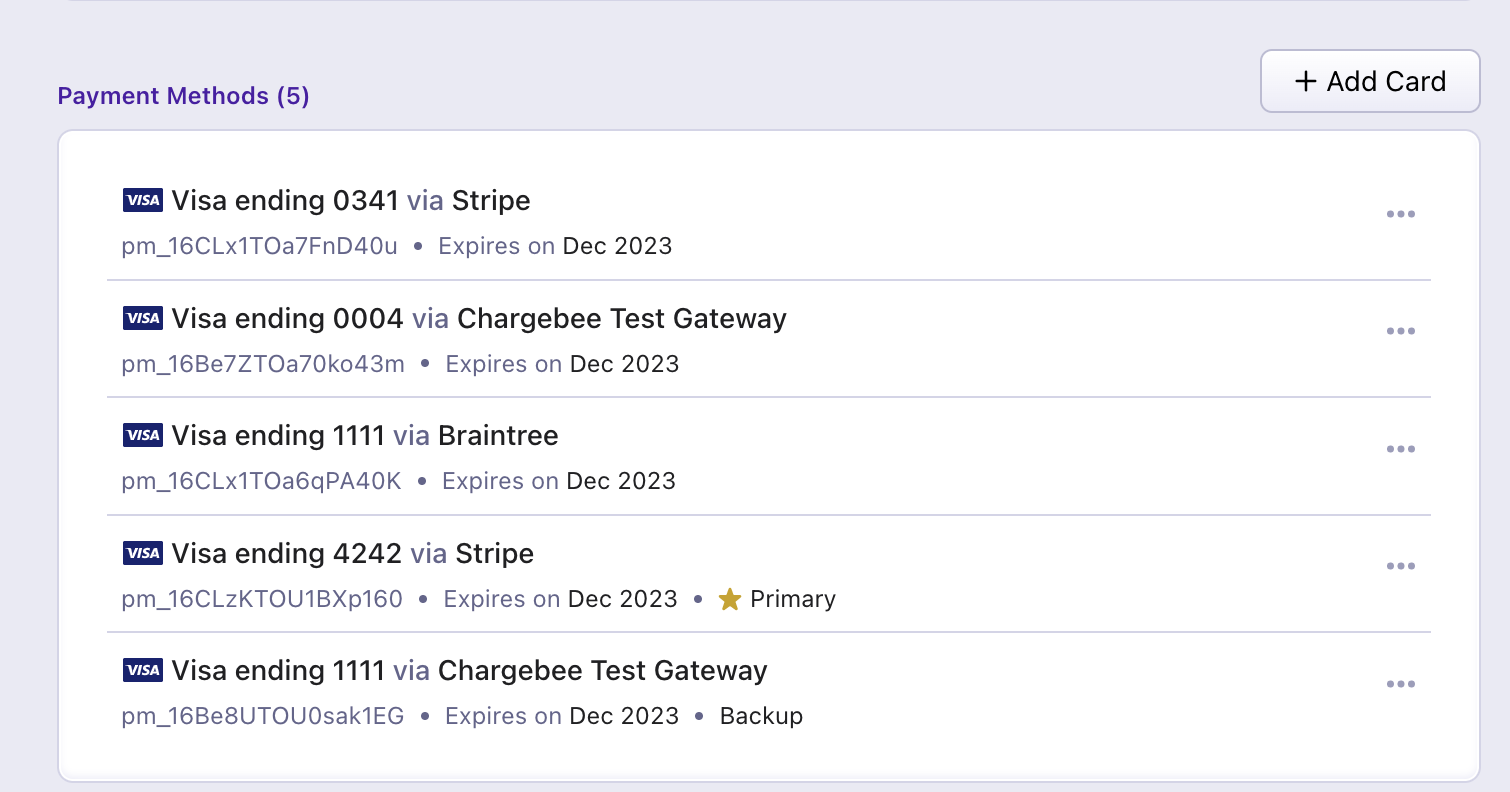The image size is (1510, 792).
Task: Select the Visa ending 0341 via Stripe title
Action: (x=350, y=201)
